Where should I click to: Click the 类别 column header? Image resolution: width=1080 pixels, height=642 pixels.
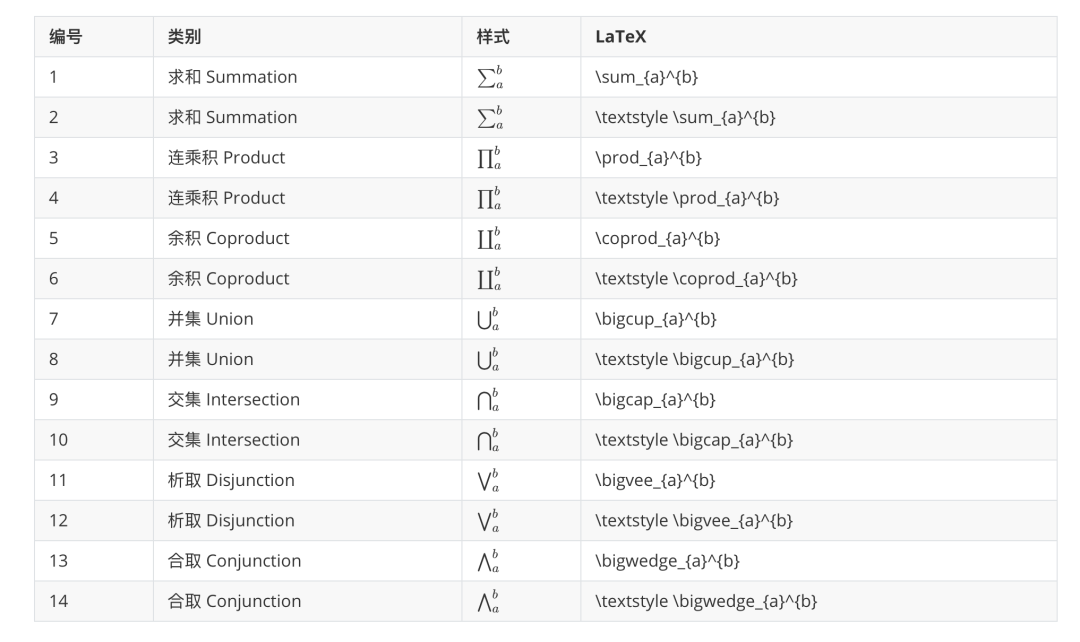[184, 37]
